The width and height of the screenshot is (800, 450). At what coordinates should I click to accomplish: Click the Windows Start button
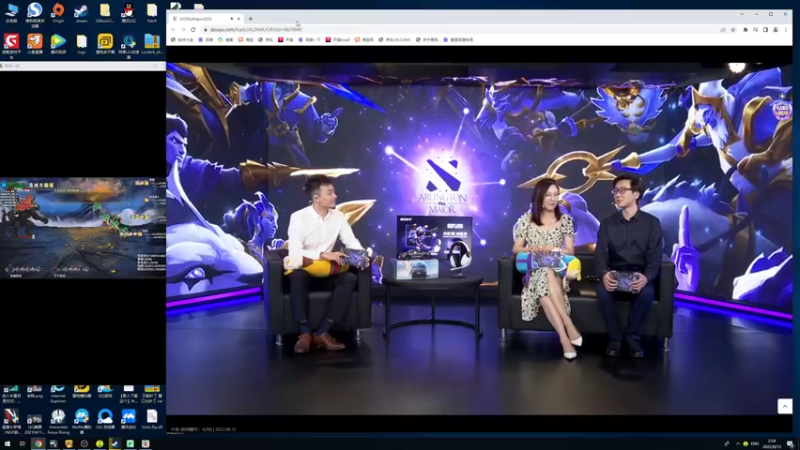(7, 444)
